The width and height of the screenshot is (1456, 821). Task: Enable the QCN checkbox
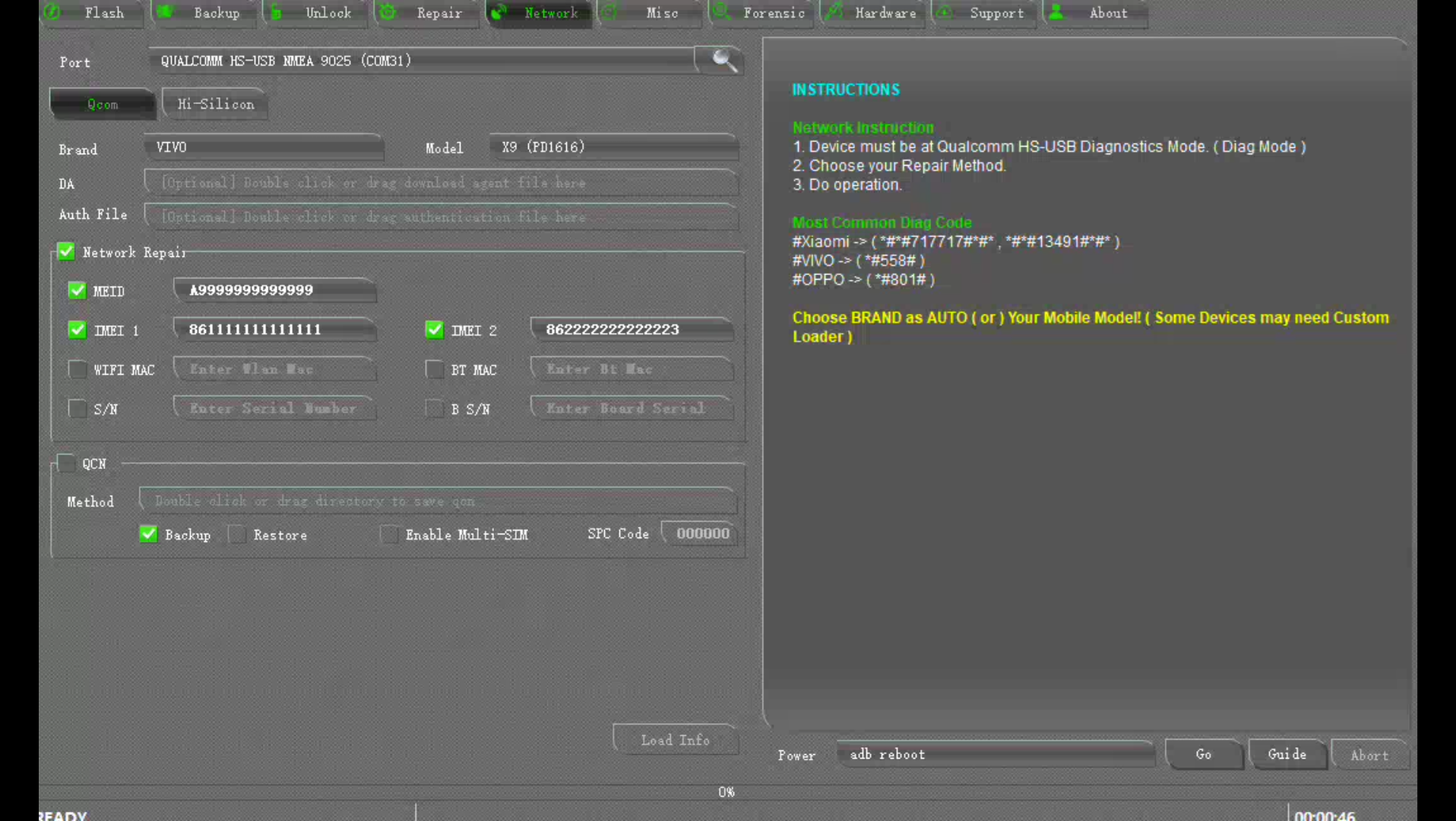point(66,463)
